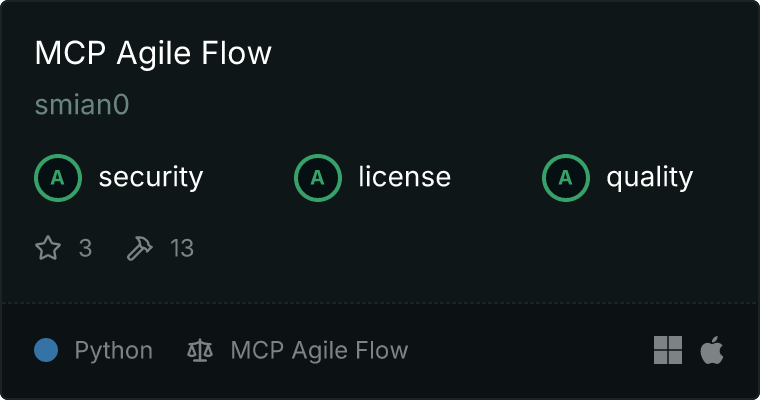Click the hammer tools icon

140,248
